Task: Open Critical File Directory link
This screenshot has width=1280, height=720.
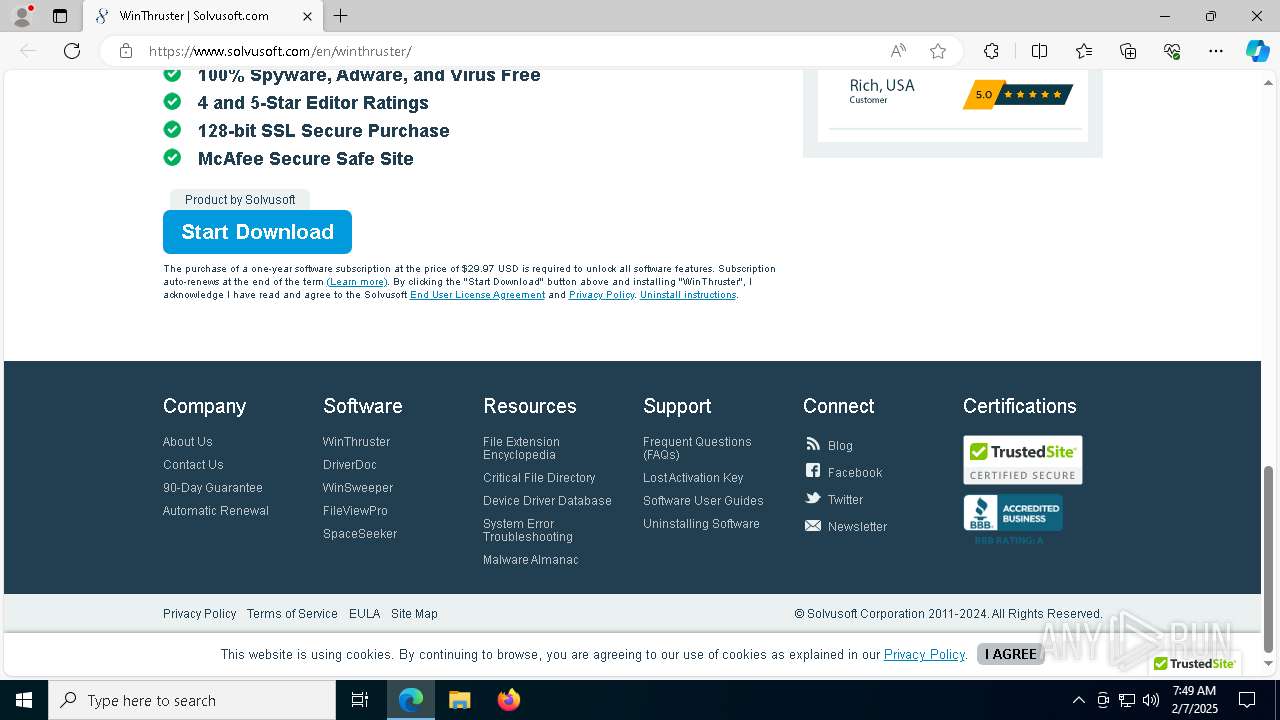Action: click(539, 478)
